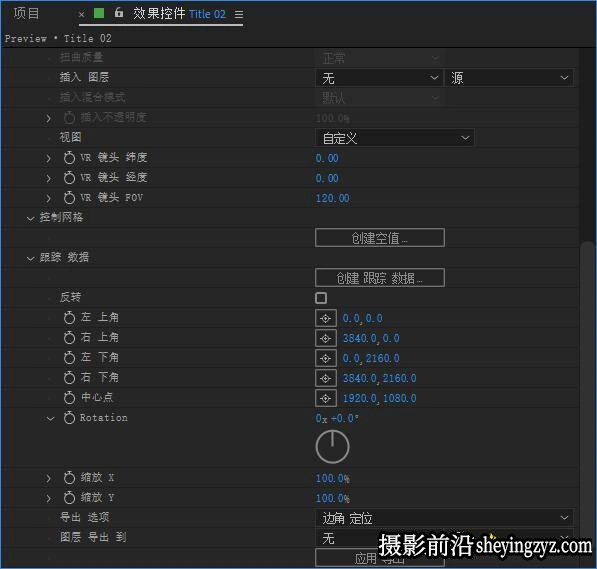Click the Rotation angle dial
This screenshot has width=597, height=569.
[332, 447]
